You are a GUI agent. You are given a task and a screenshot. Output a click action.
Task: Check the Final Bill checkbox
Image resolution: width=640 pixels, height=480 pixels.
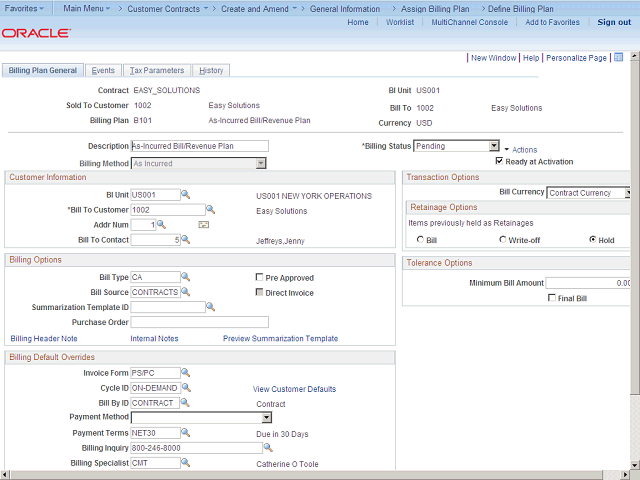(552, 298)
